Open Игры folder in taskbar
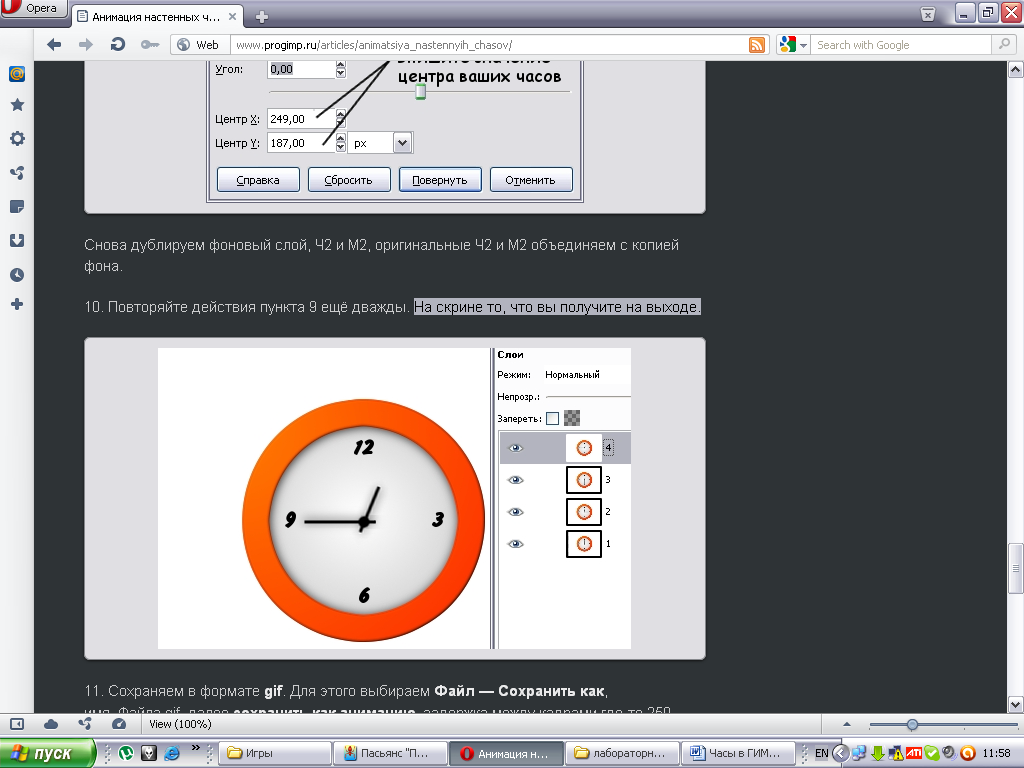 click(274, 753)
